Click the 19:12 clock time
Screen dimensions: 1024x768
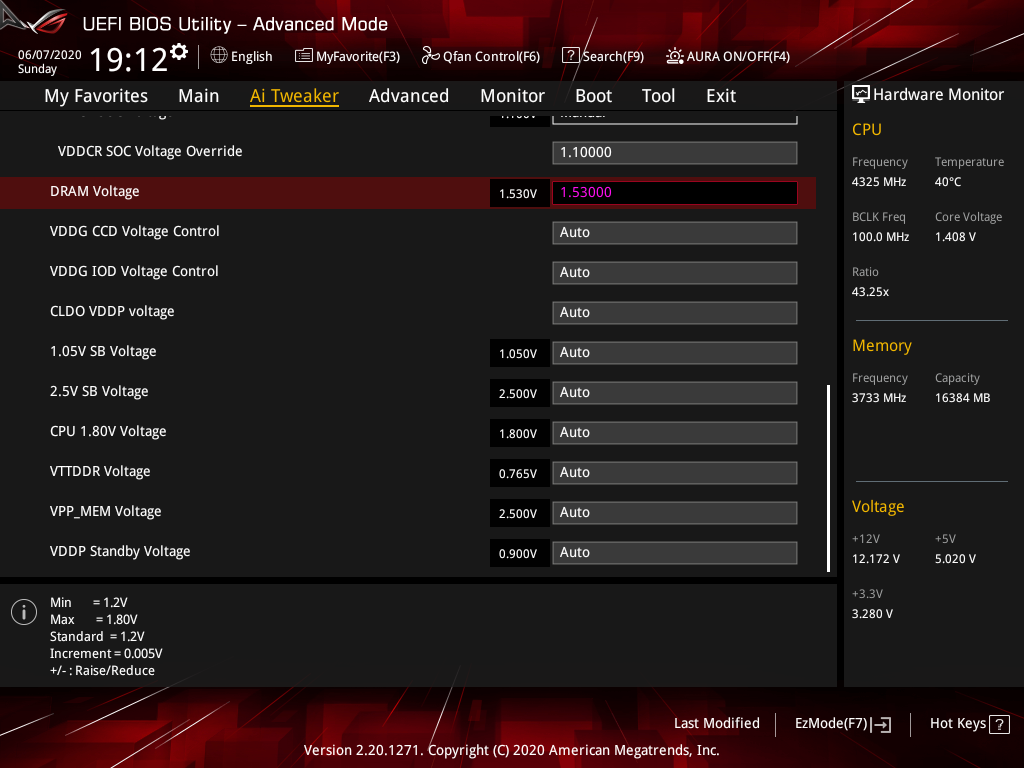(129, 59)
